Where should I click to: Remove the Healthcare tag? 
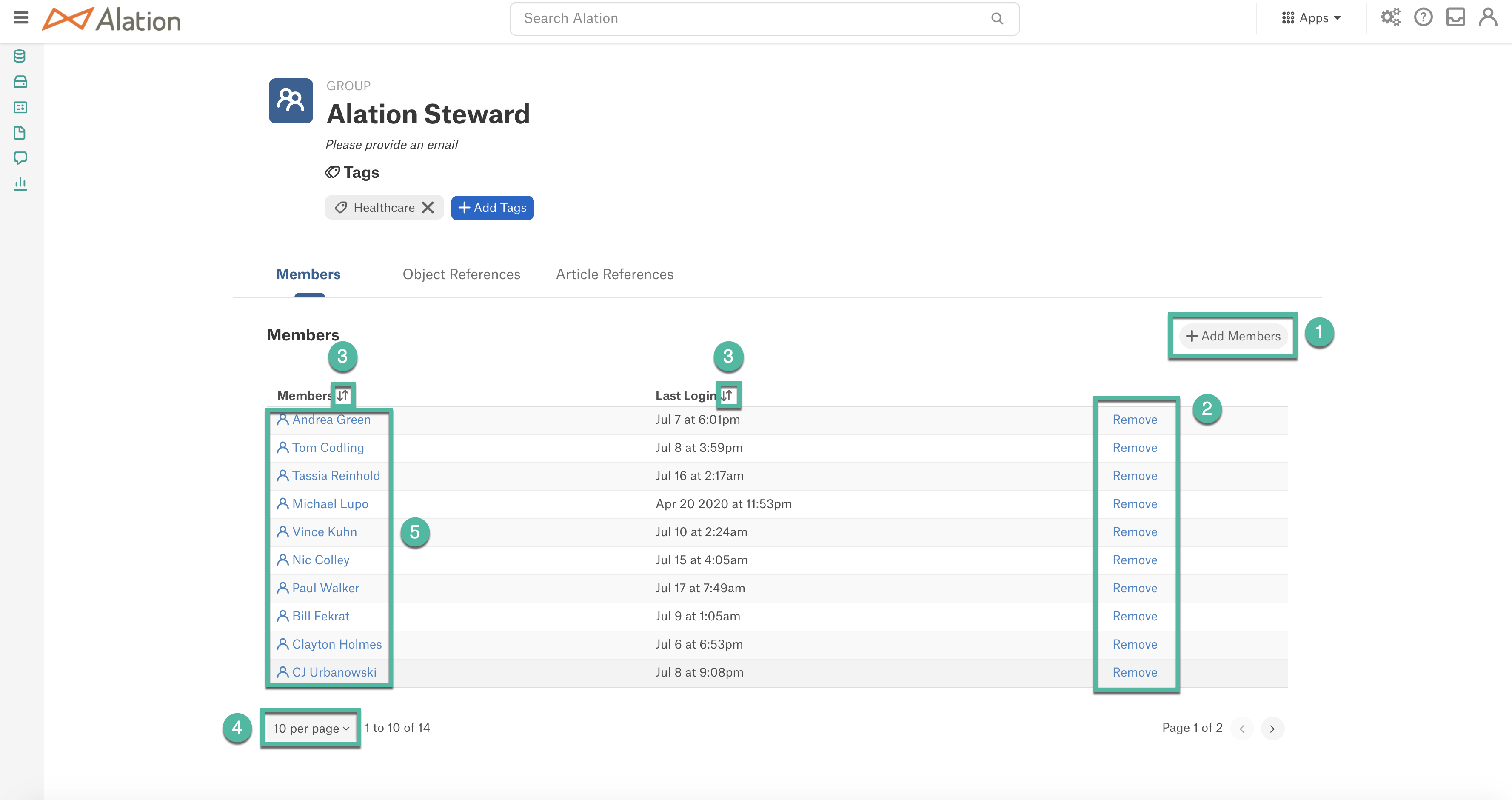(428, 208)
